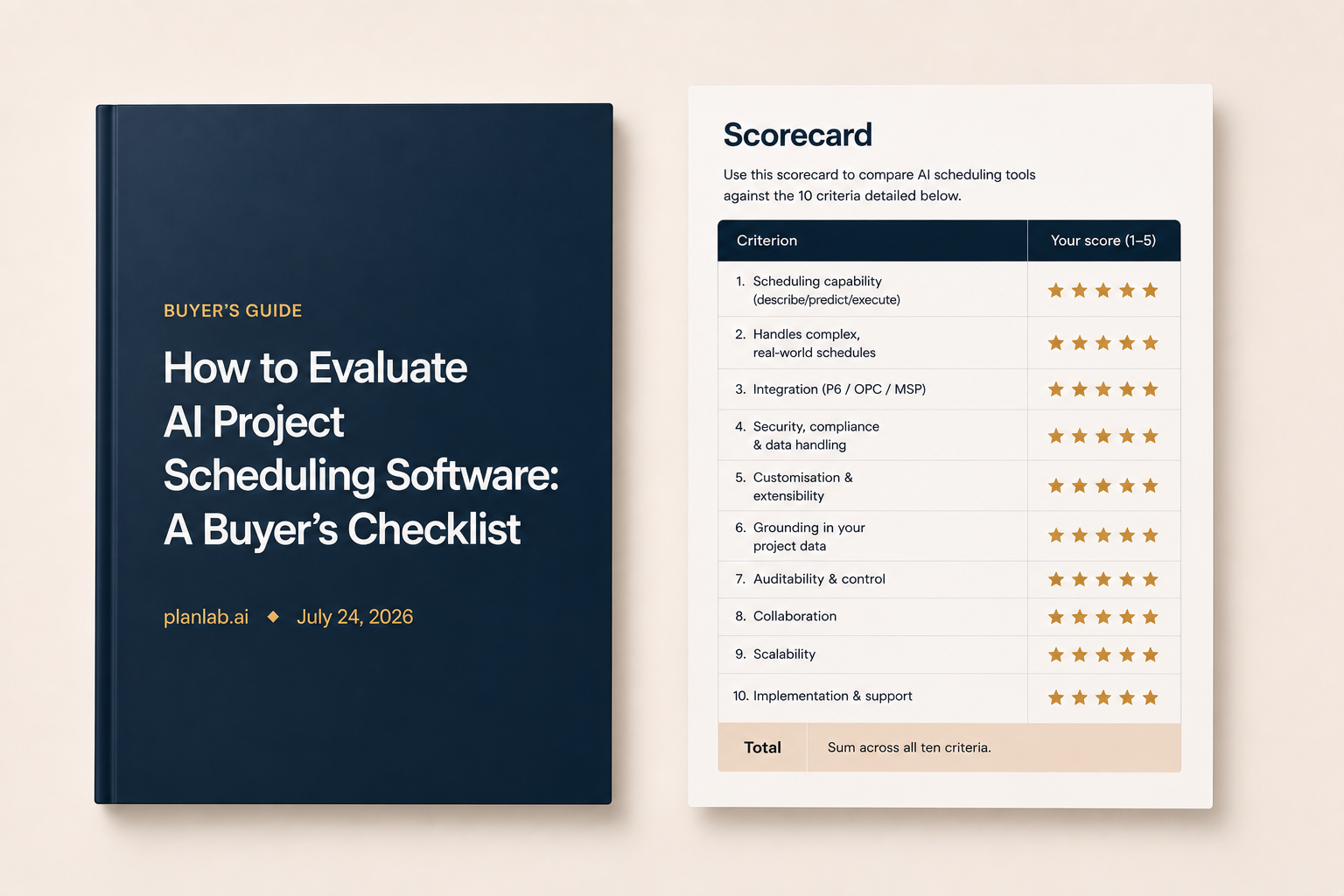Select row 10 Implementation & support
The image size is (1344, 896).
(949, 697)
